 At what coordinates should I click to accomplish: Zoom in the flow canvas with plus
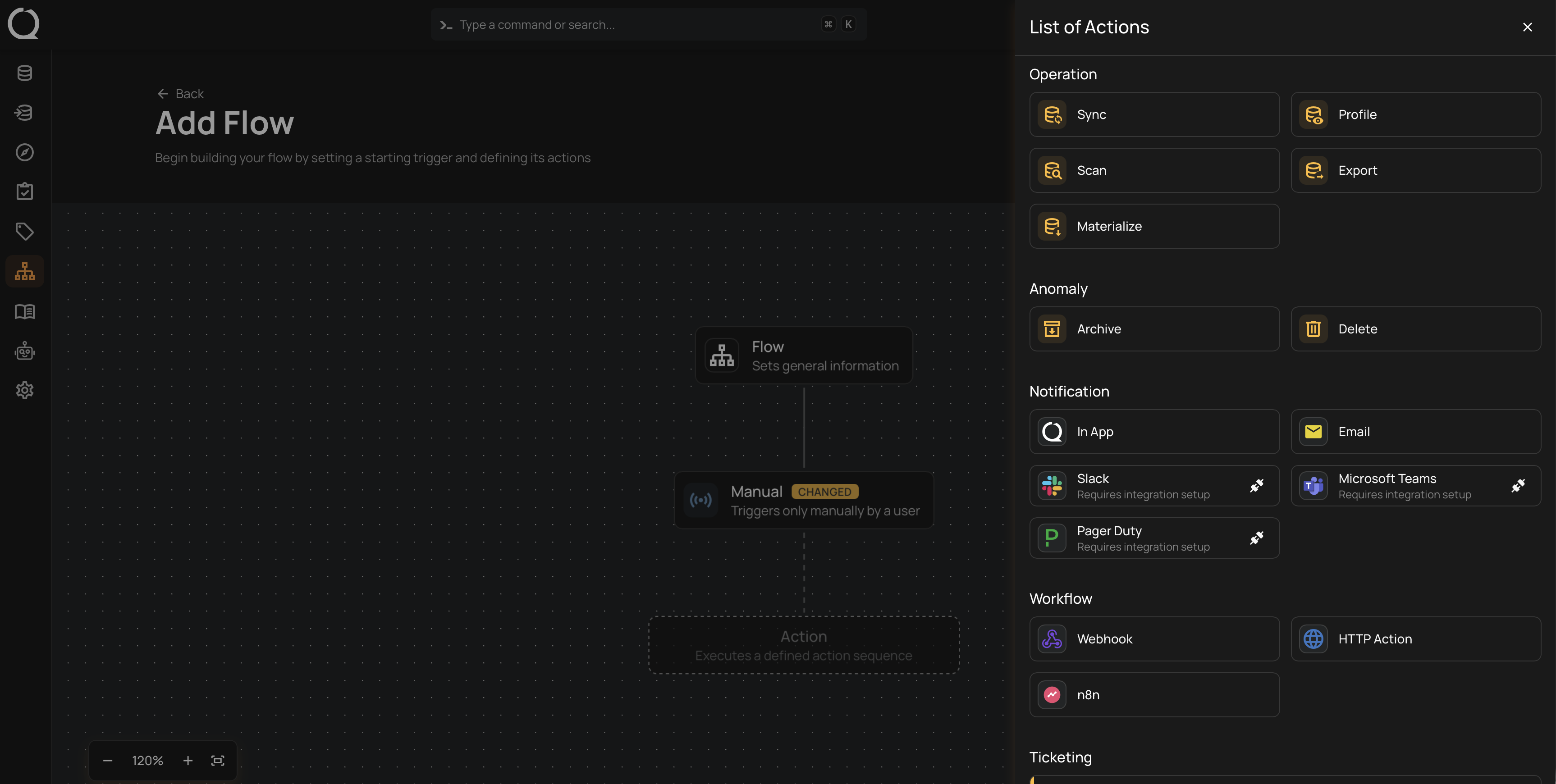coord(188,761)
